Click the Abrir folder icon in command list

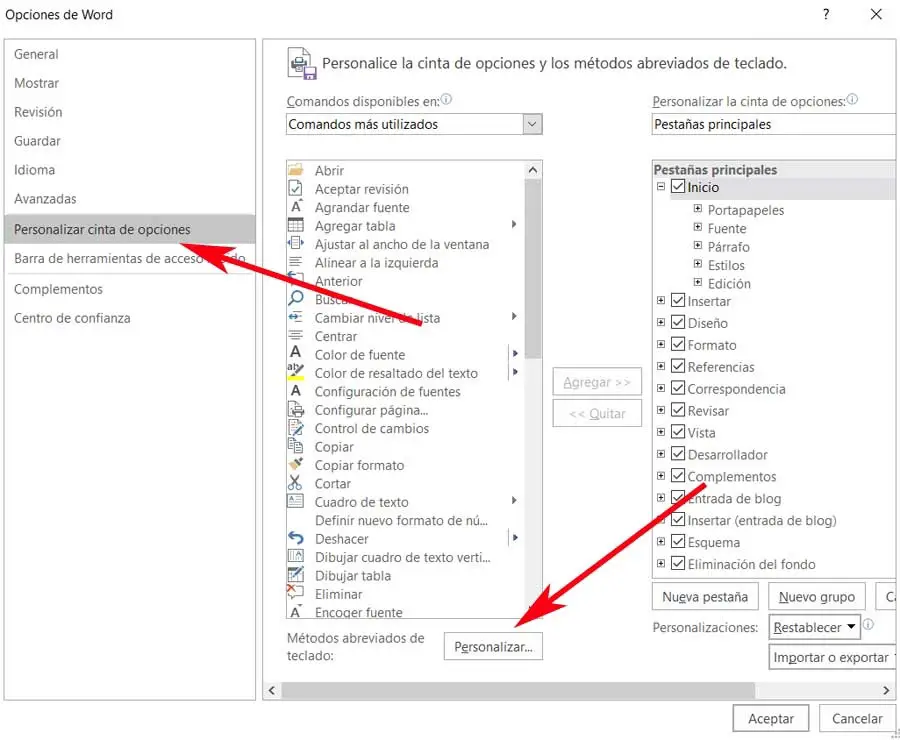coord(295,170)
